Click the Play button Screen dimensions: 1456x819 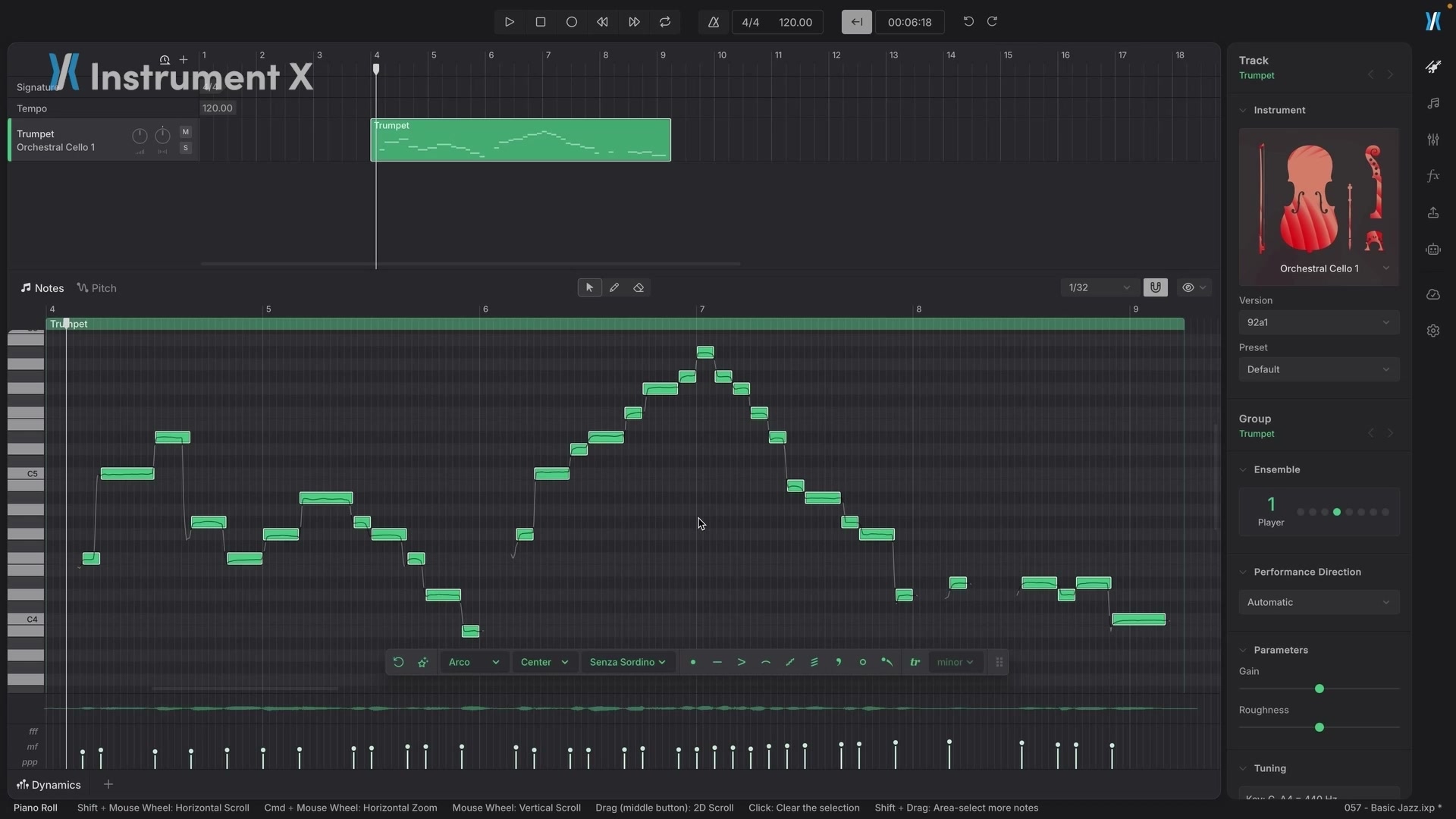pyautogui.click(x=510, y=22)
